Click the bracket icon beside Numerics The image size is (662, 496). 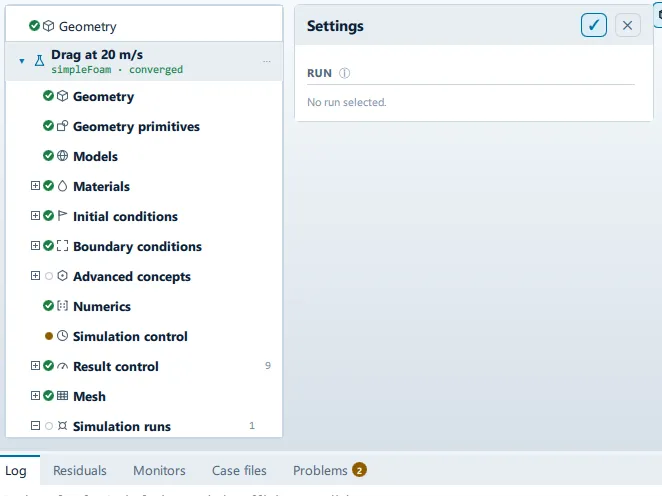point(62,306)
